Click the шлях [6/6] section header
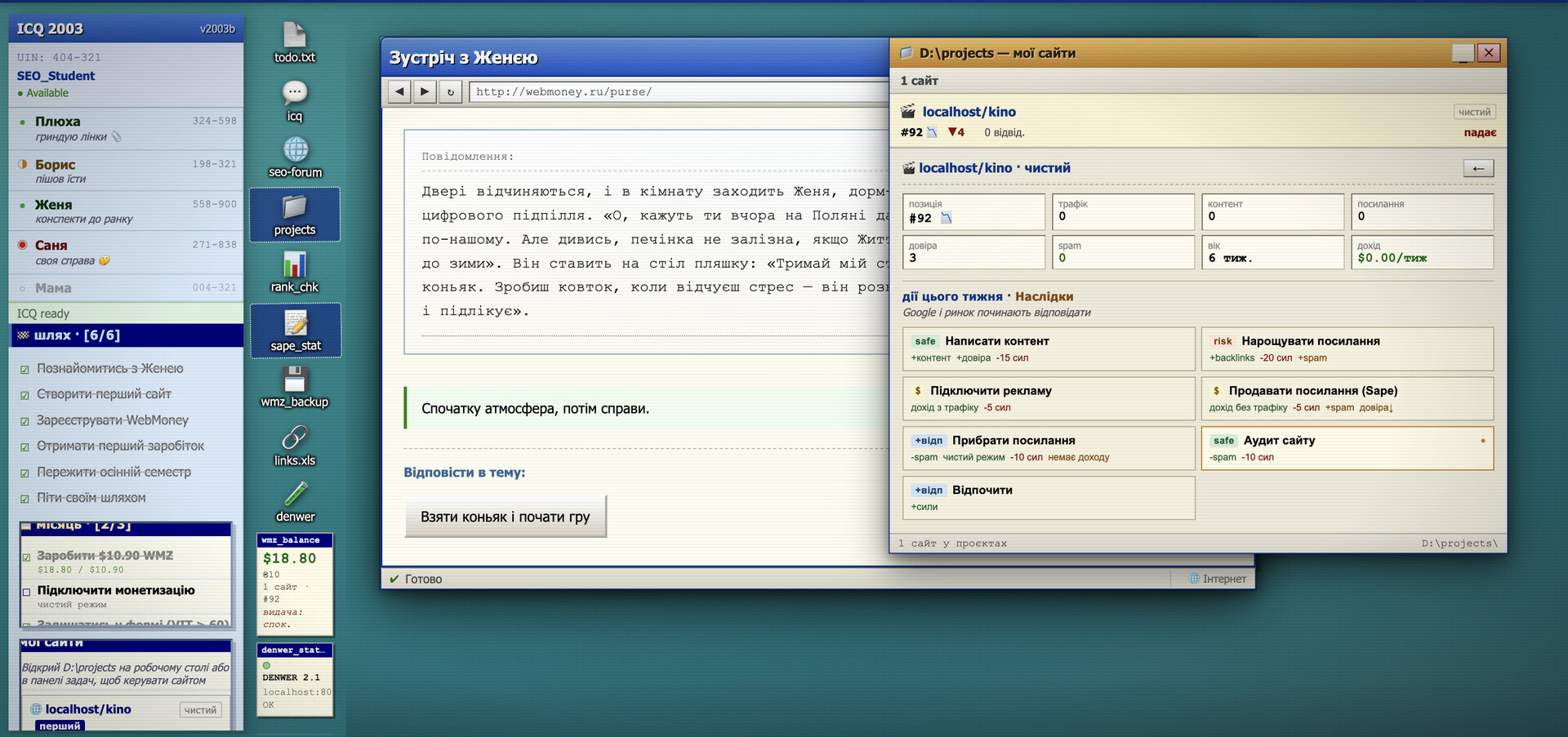Screen dimensions: 1568x737 (127, 335)
